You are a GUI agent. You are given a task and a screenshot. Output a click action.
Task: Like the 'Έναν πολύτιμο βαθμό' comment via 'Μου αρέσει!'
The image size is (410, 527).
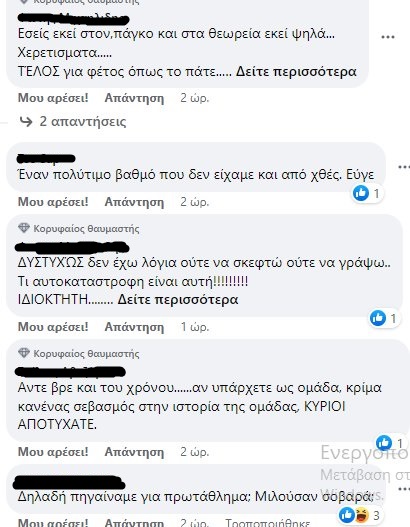(x=53, y=202)
